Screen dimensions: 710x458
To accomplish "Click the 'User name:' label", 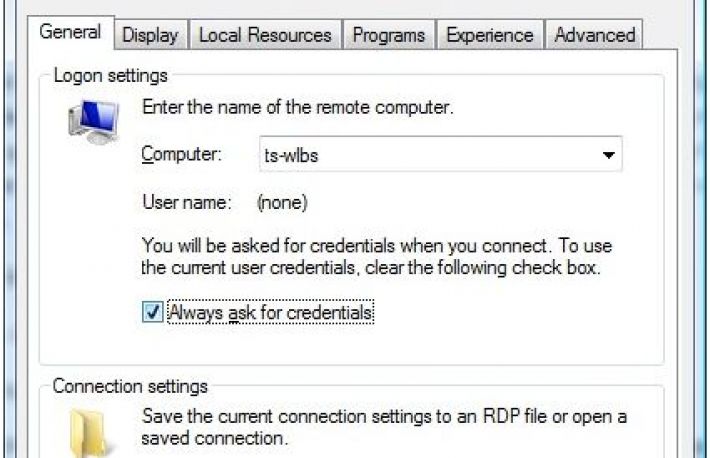I will click(187, 203).
